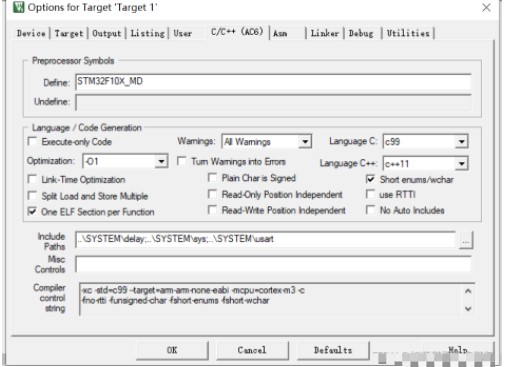Enable Execute-only Code checkbox
Screen dimensions: 505x367
point(32,141)
